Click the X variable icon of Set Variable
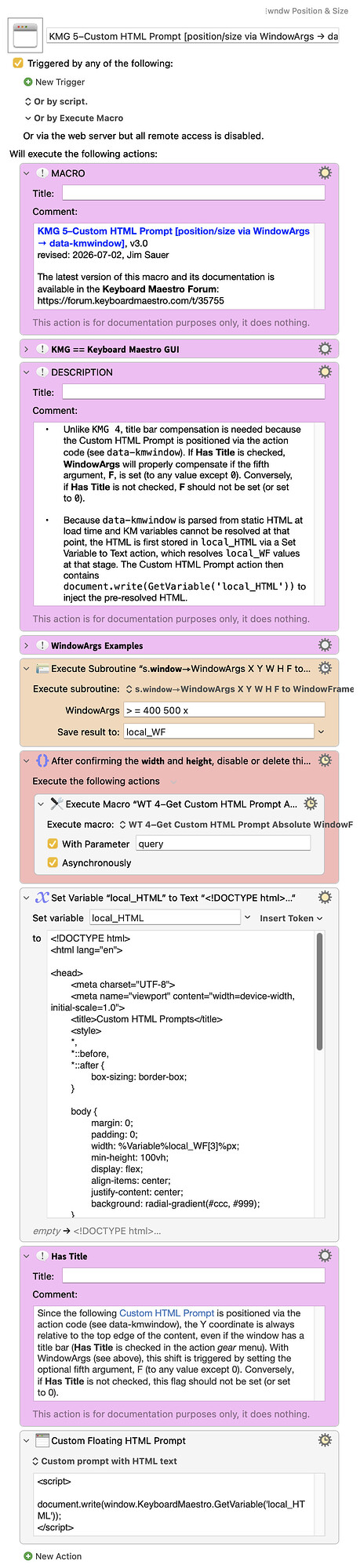Image resolution: width=360 pixels, height=1568 pixels. click(x=42, y=898)
